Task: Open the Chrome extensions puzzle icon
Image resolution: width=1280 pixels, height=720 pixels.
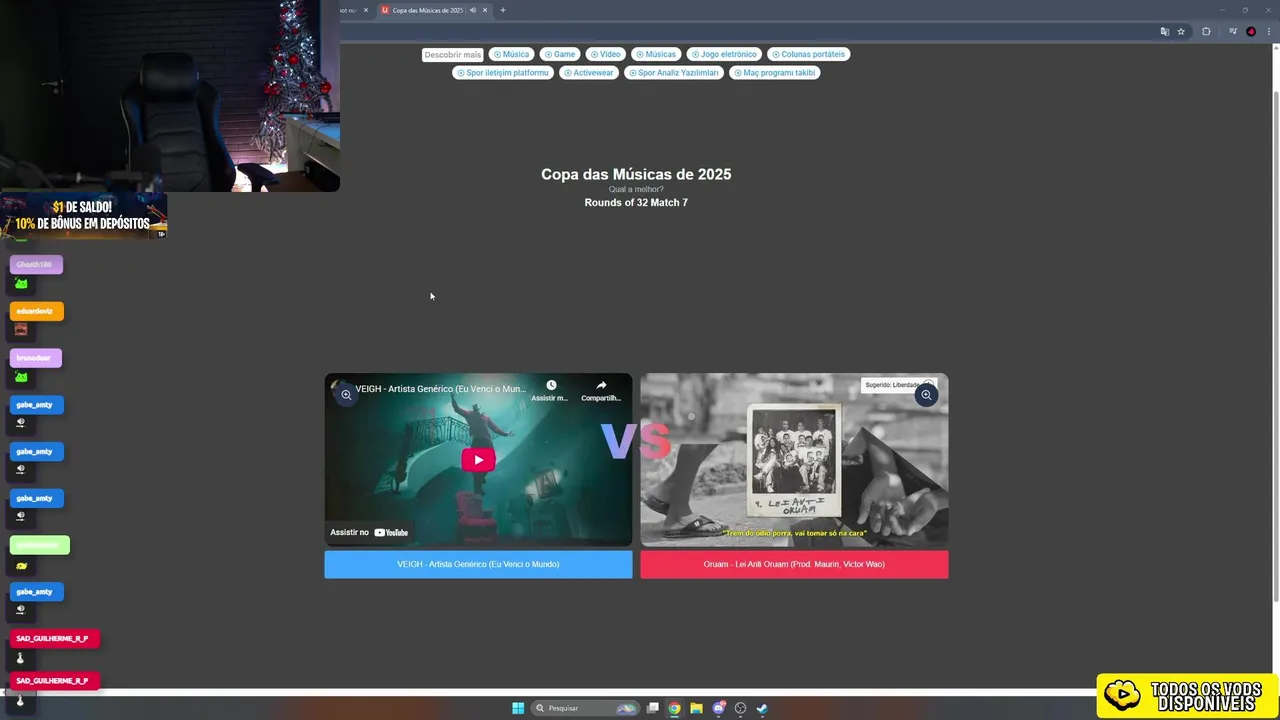Action: click(1206, 31)
